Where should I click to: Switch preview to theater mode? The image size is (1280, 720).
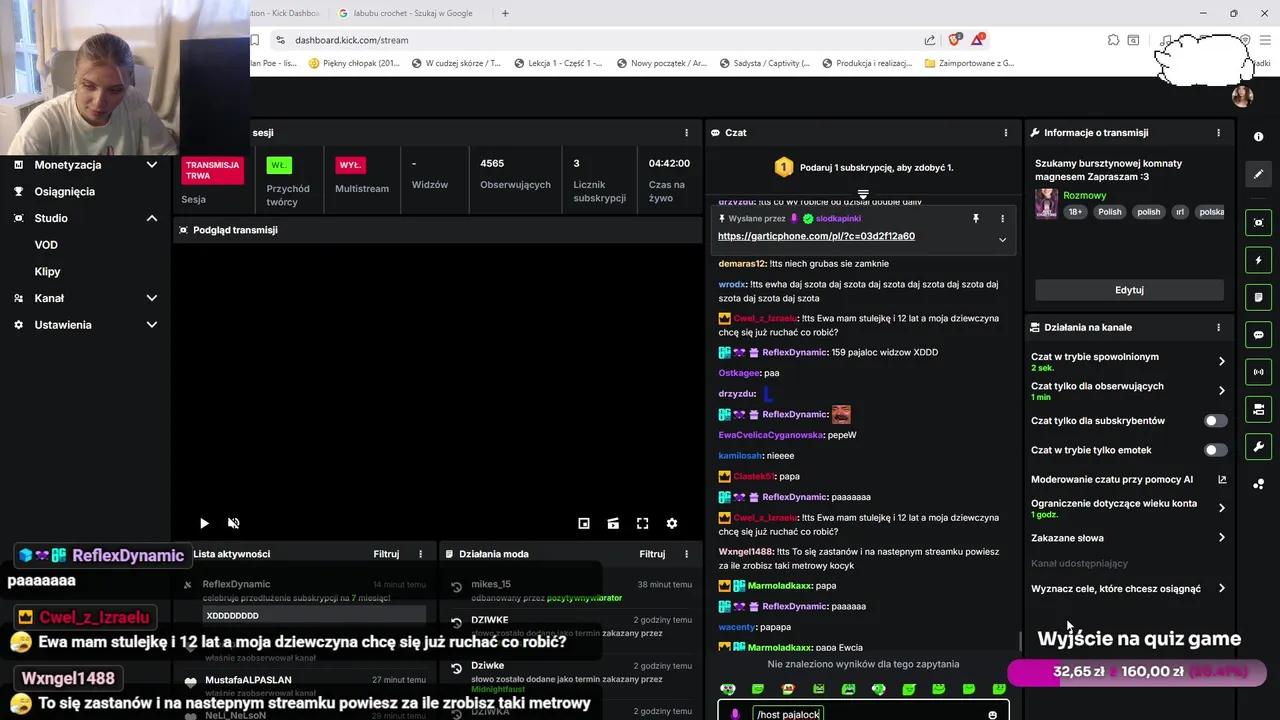pos(613,523)
